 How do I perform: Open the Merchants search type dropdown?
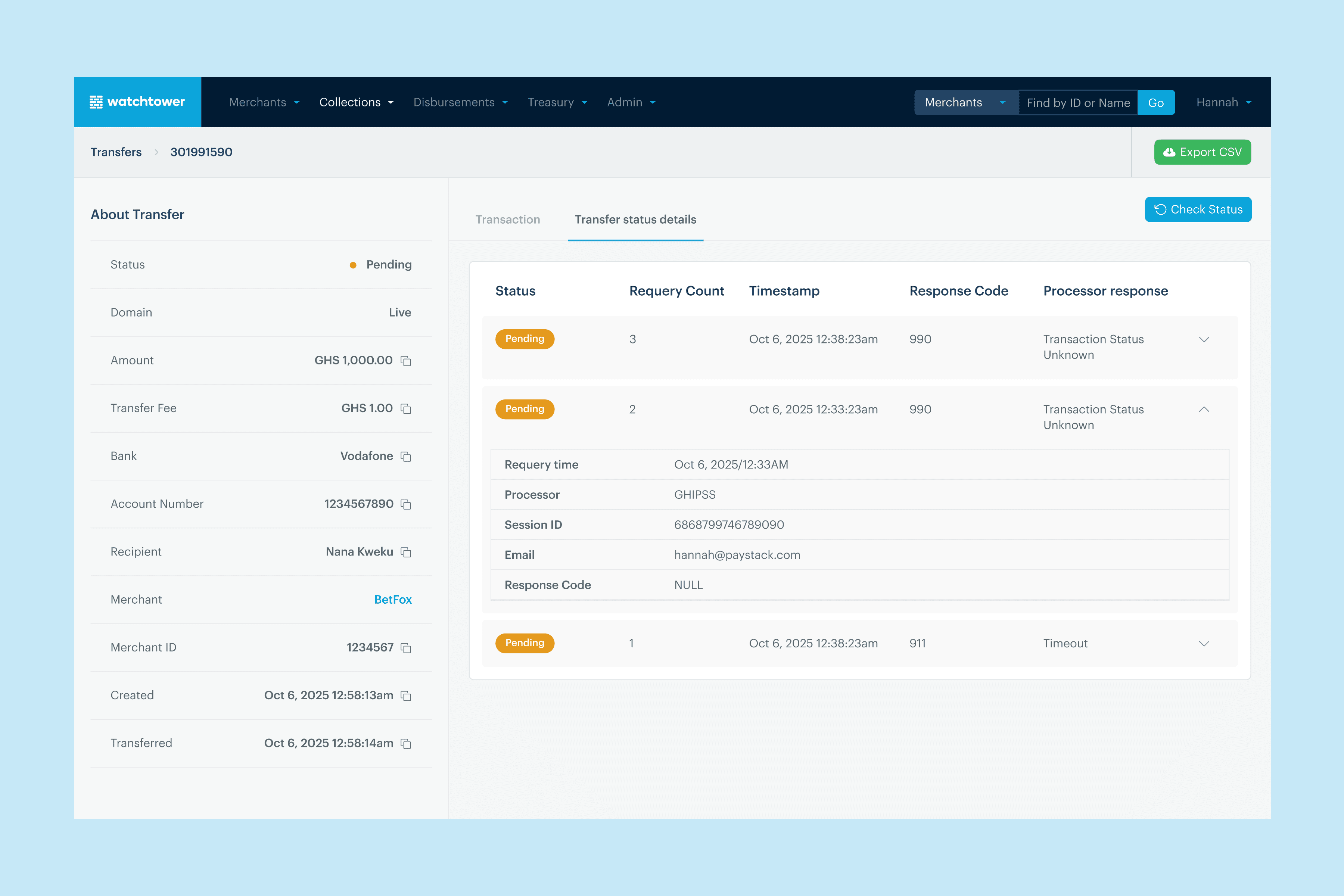coord(965,102)
